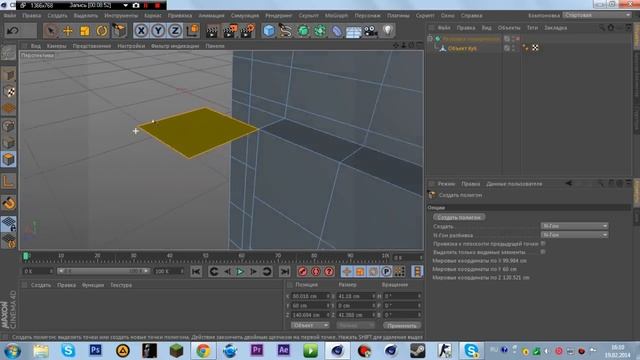Toggle the position keyframe channel button
This screenshot has width=640, height=360.
pos(347,271)
